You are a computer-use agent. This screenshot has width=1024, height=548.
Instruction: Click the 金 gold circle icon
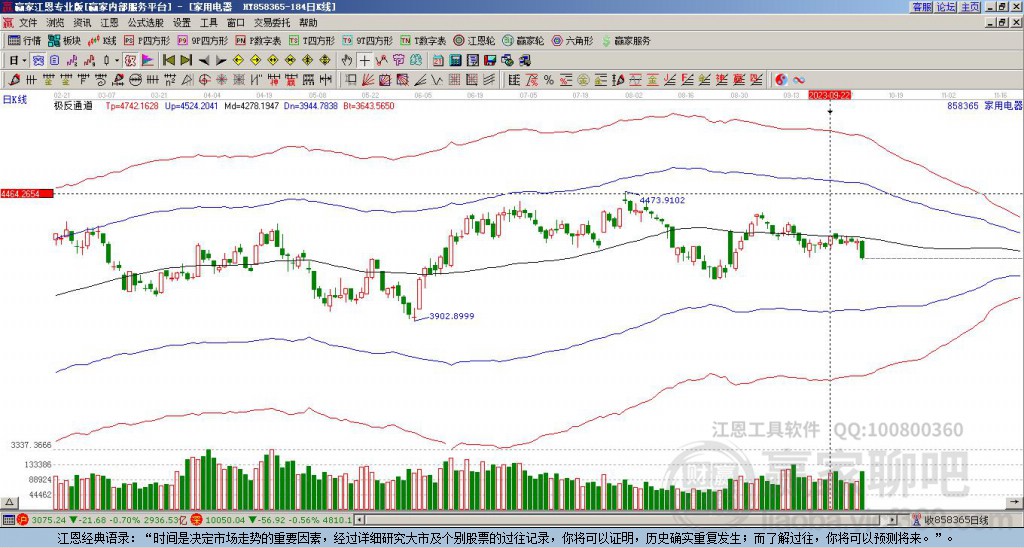(x=583, y=80)
